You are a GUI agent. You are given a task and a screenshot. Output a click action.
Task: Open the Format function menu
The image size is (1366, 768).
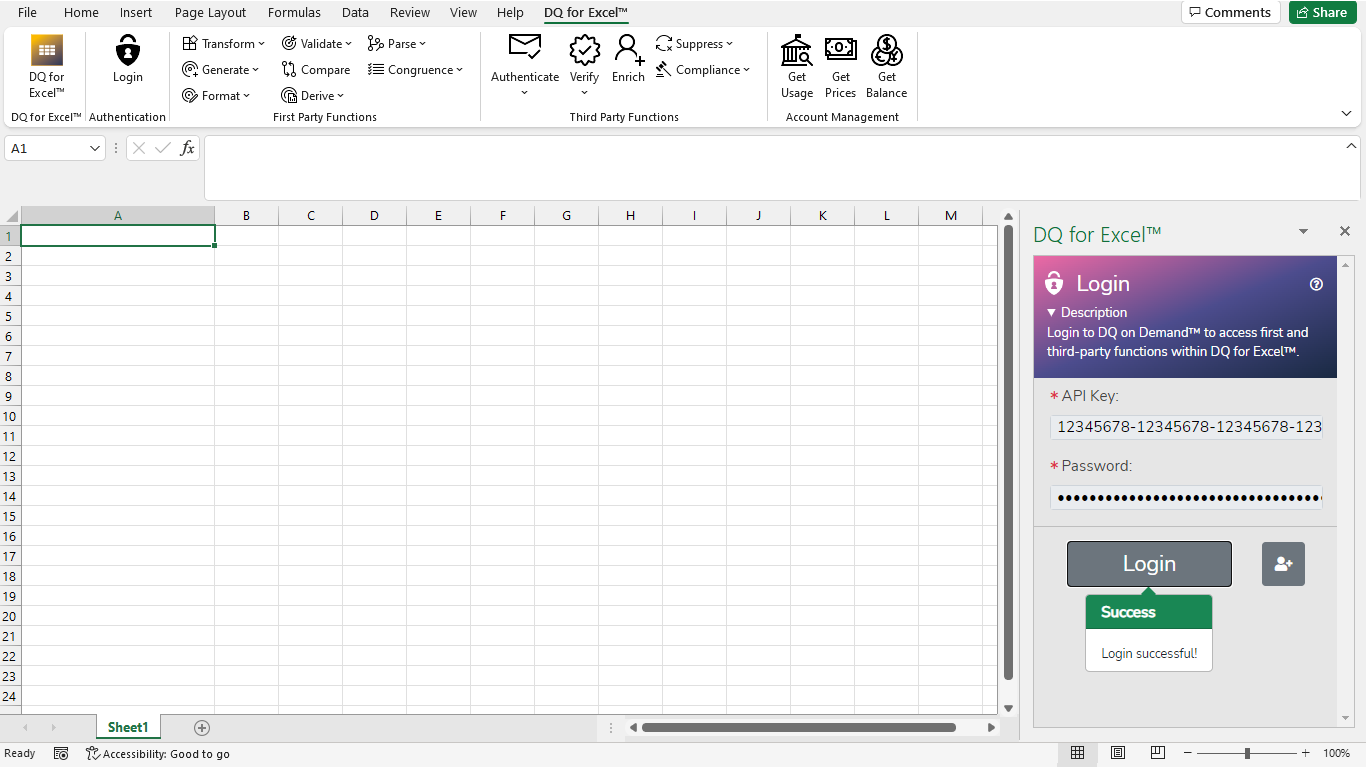pyautogui.click(x=216, y=96)
